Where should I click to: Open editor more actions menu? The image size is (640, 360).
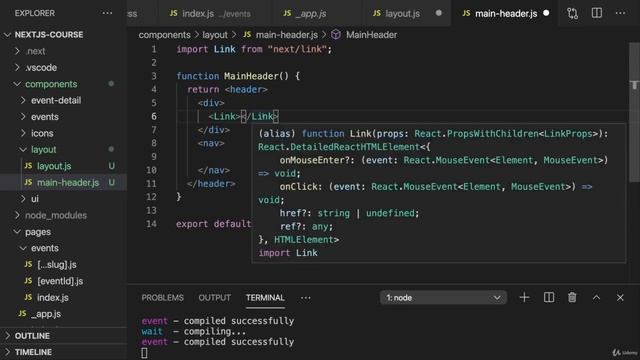(620, 13)
